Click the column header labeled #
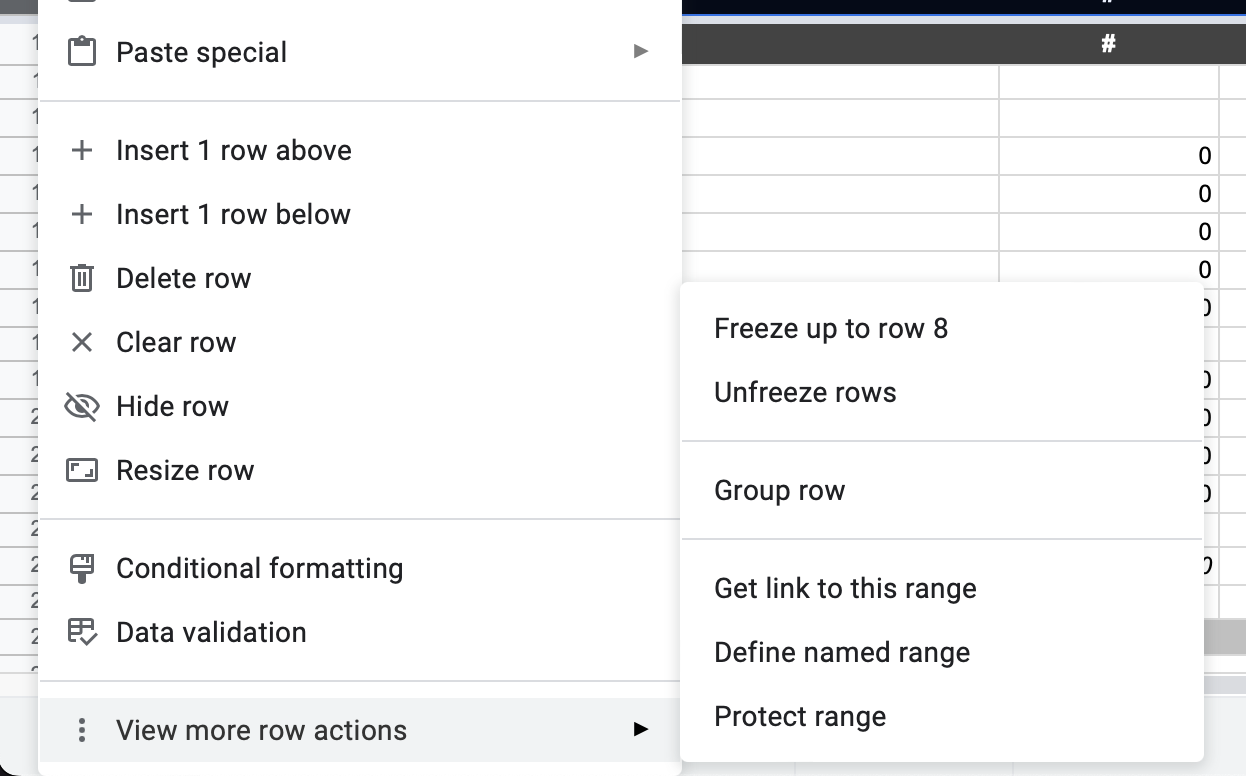 [x=1108, y=43]
